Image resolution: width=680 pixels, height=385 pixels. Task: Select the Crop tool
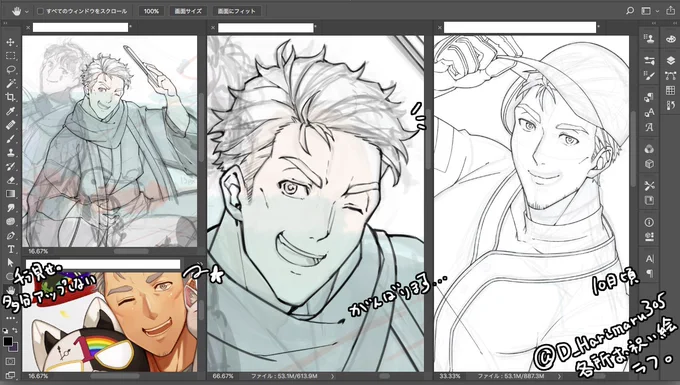(10, 97)
